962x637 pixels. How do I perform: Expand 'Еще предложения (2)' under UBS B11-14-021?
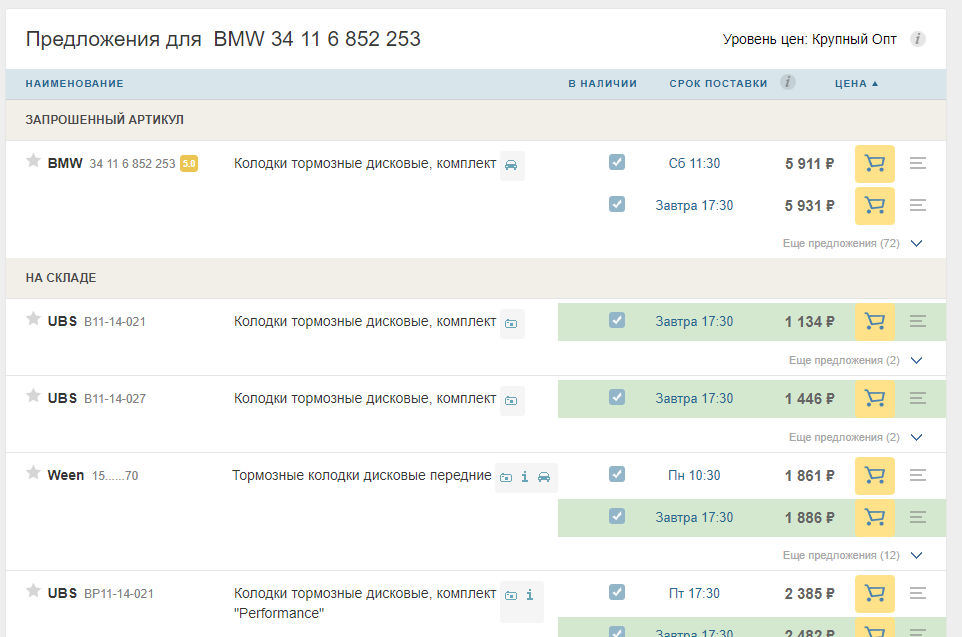click(855, 360)
